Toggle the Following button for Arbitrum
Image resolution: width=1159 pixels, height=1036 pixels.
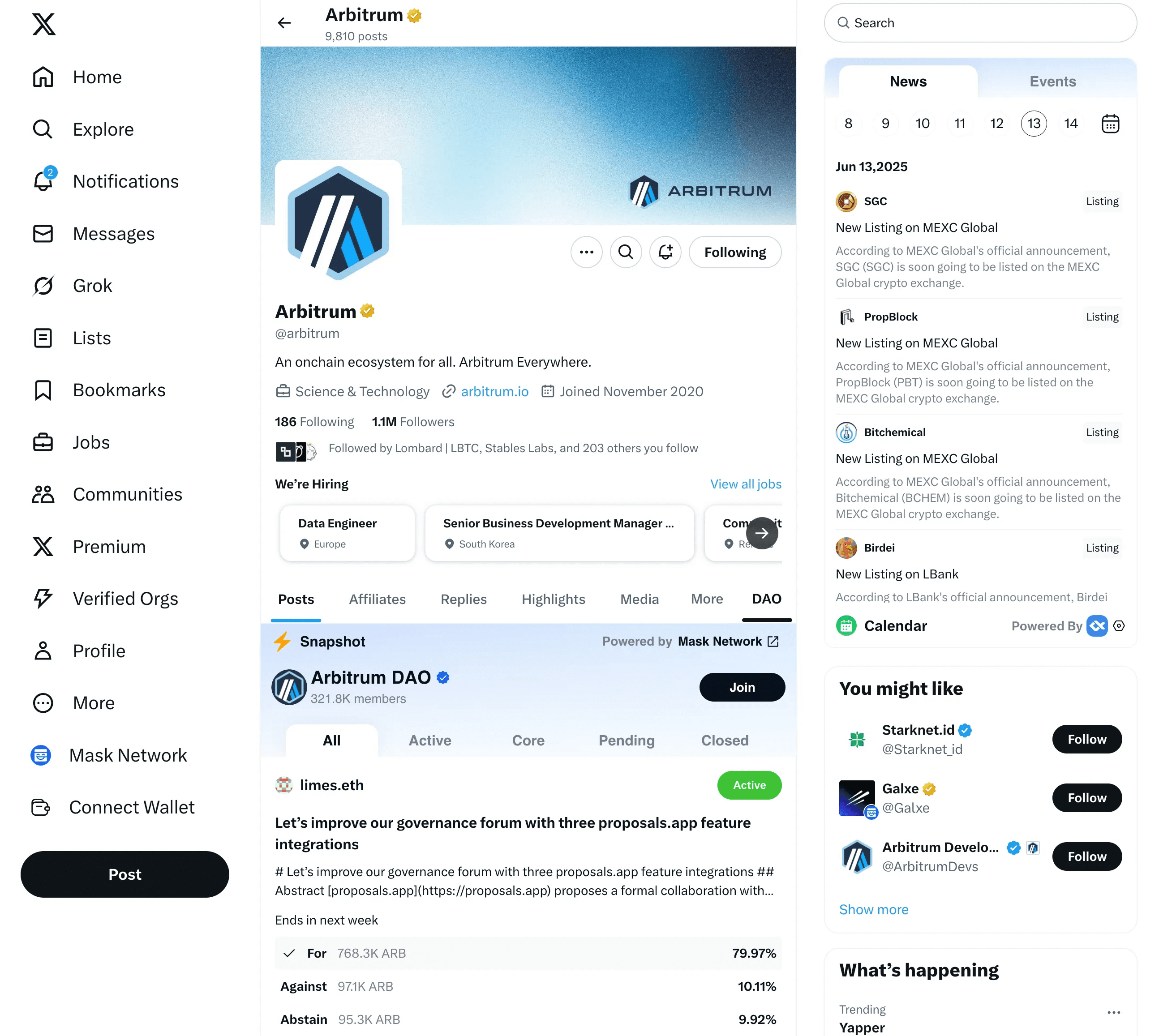[x=735, y=252]
